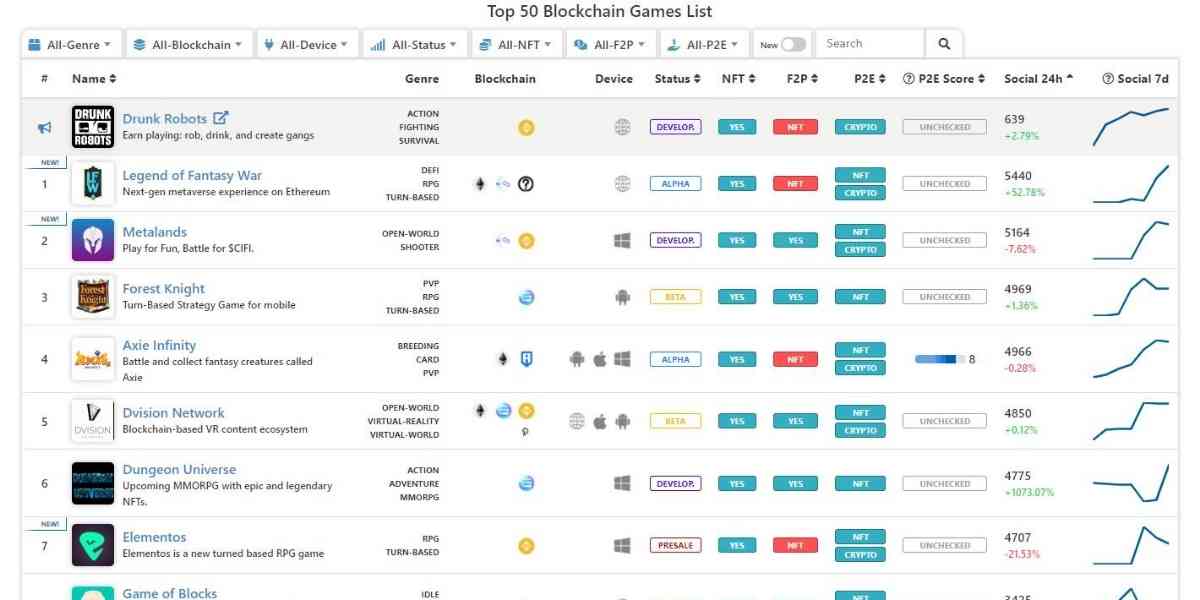This screenshot has height=600, width=1200.
Task: Open the All-Blockchain filter dropdown
Action: point(189,44)
